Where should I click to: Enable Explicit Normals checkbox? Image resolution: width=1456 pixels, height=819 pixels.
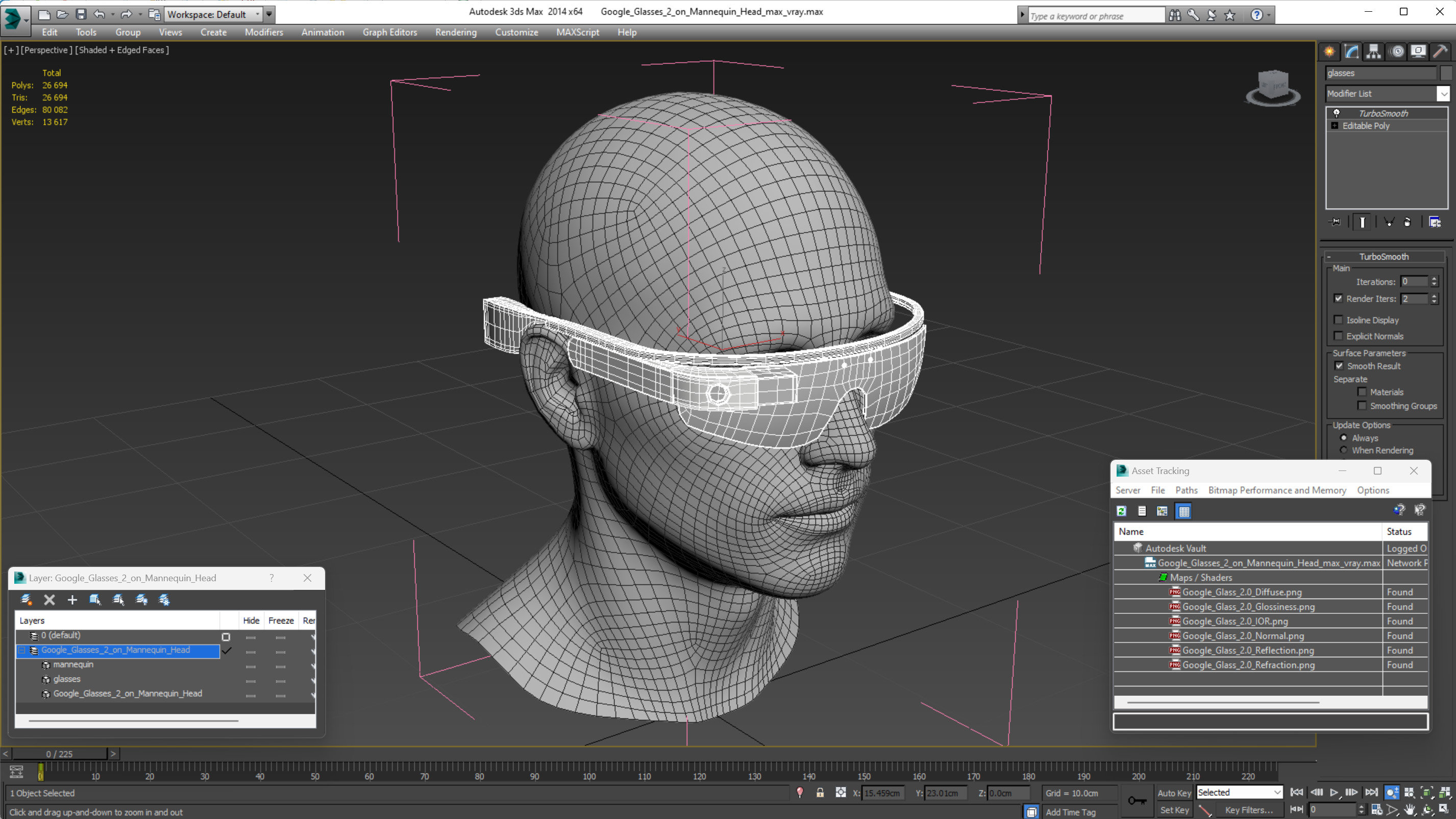pos(1338,336)
